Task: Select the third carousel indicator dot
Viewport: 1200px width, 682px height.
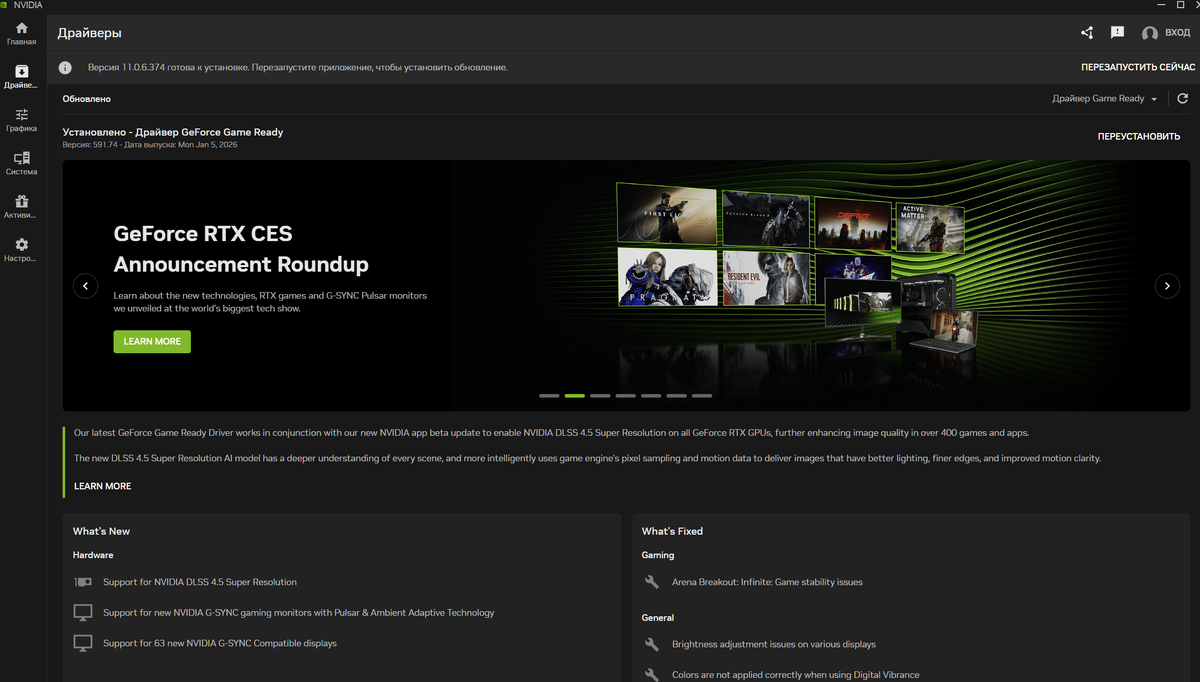Action: [x=600, y=396]
